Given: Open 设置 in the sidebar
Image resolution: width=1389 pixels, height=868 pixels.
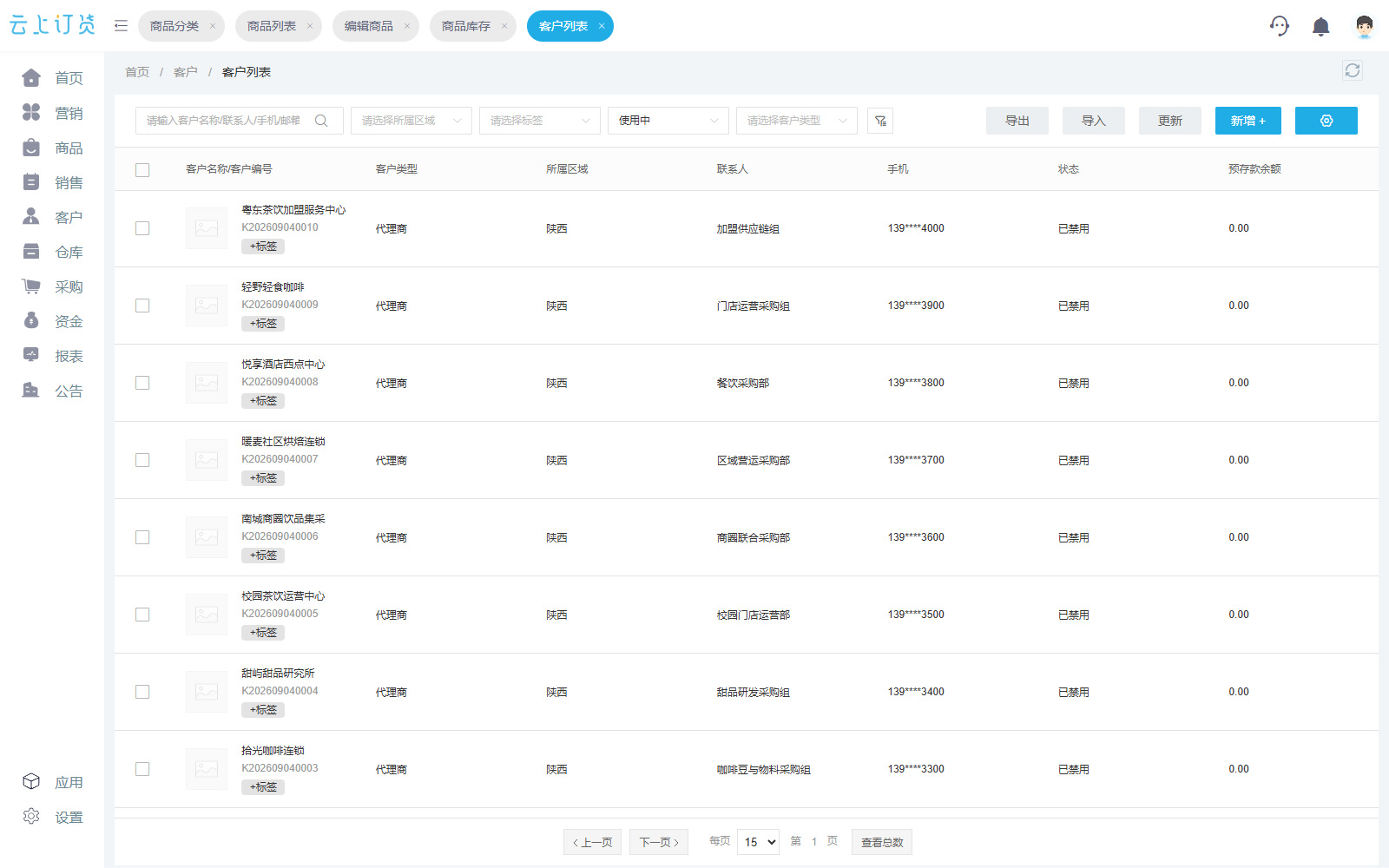Looking at the screenshot, I should 52,817.
